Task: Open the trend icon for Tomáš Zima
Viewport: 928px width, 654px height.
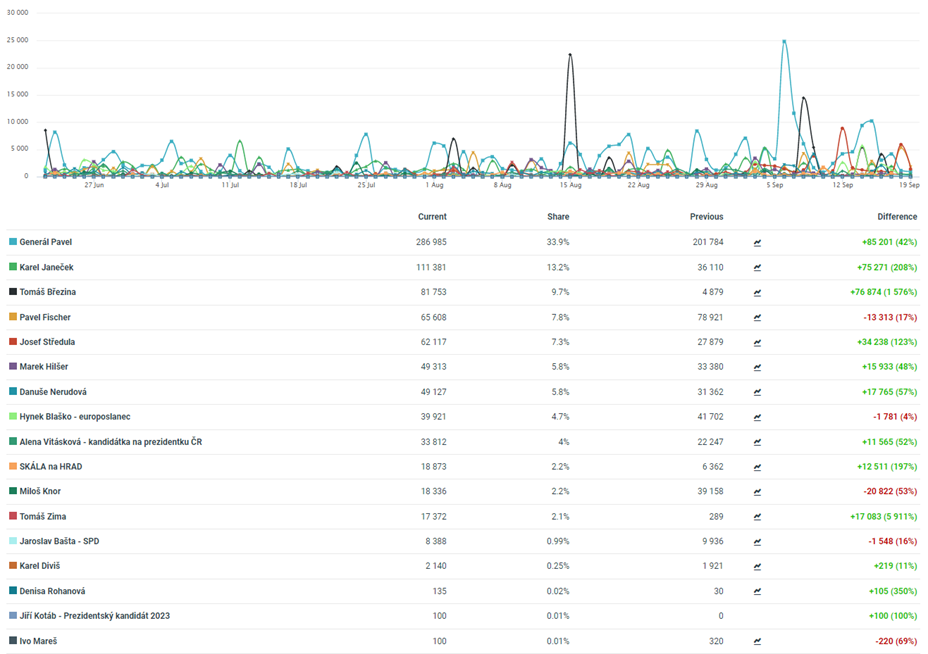Action: [x=757, y=516]
